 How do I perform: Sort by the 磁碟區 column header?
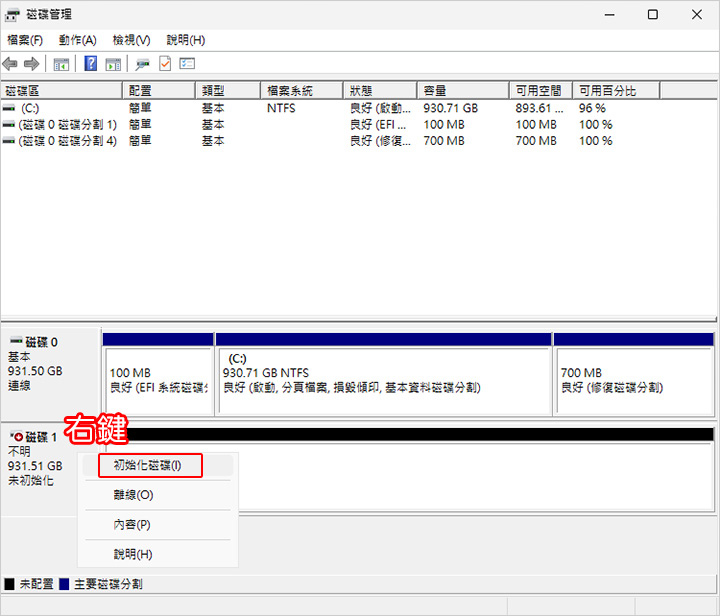(62, 90)
